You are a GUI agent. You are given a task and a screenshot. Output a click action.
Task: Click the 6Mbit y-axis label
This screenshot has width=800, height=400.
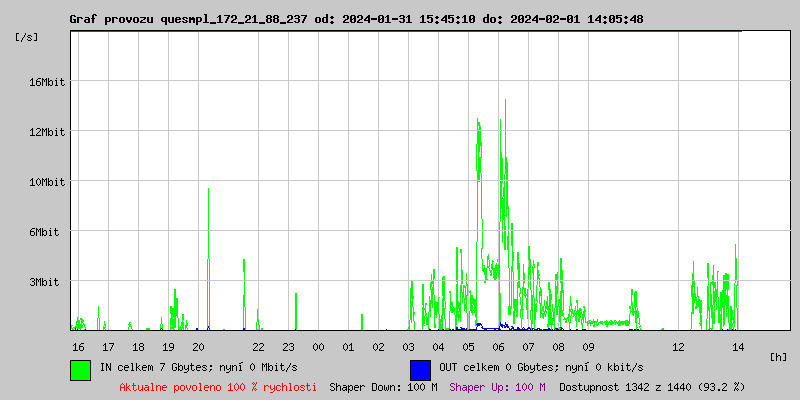pos(46,232)
